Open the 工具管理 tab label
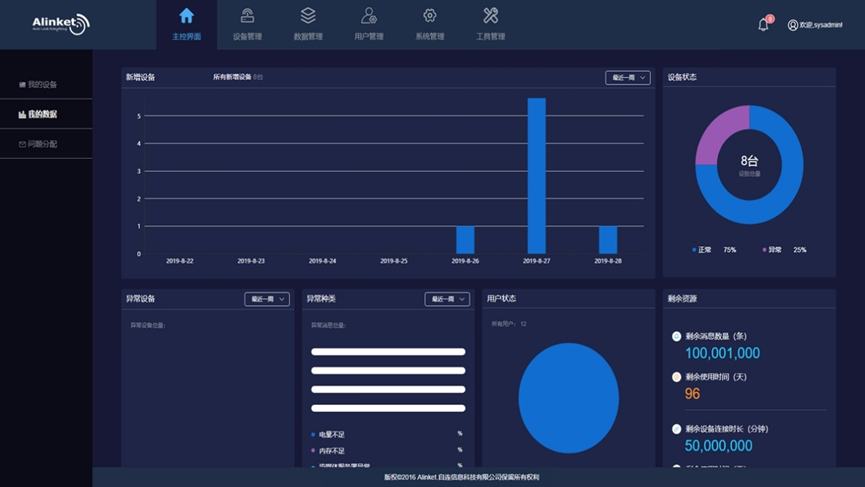This screenshot has width=865, height=487. 490,36
